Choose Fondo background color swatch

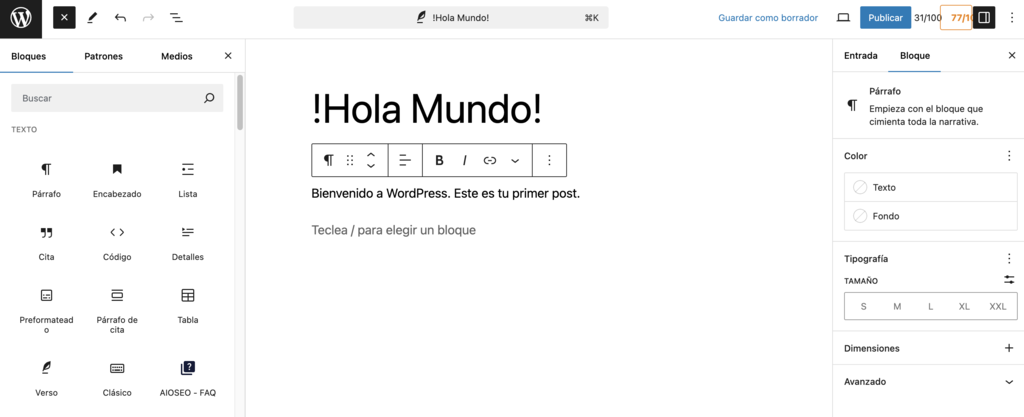click(931, 216)
